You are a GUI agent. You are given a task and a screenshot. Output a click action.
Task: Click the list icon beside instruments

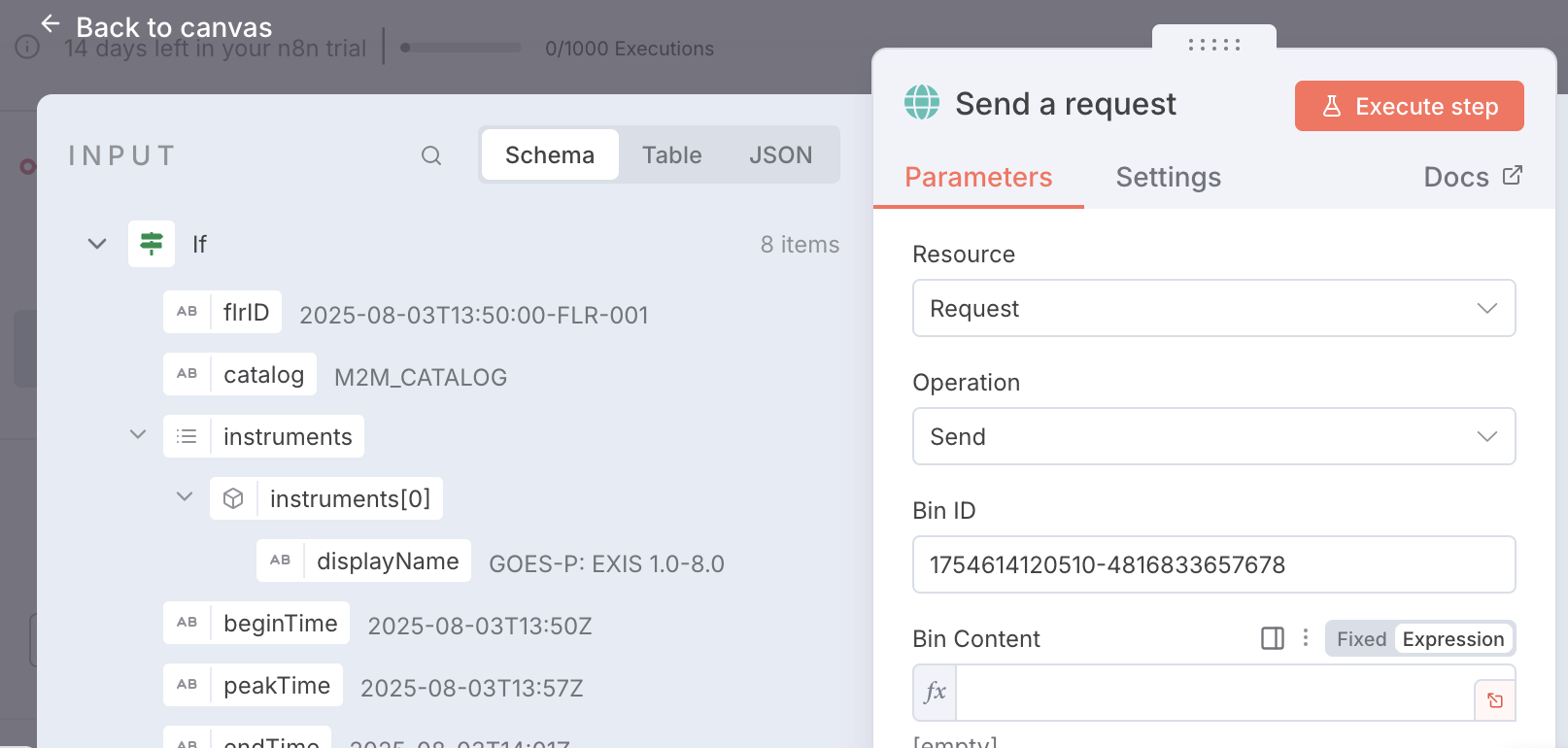(x=187, y=436)
